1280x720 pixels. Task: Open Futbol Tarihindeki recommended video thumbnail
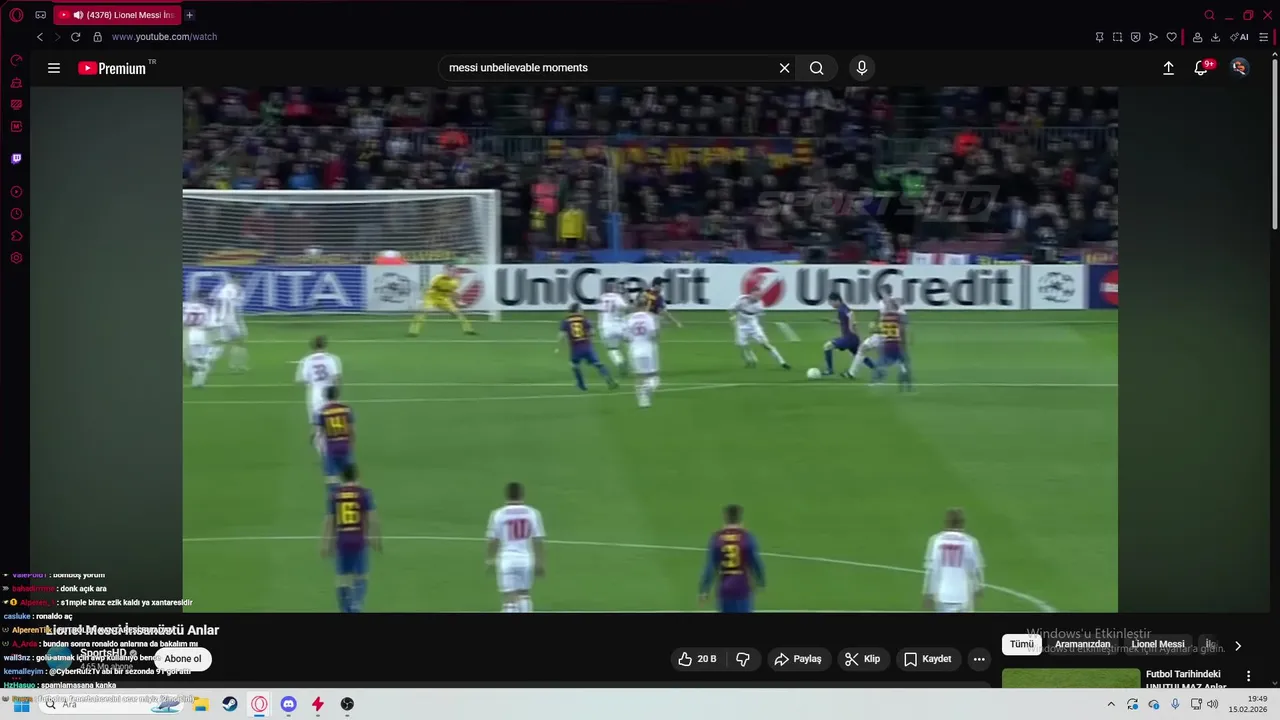(1071, 679)
